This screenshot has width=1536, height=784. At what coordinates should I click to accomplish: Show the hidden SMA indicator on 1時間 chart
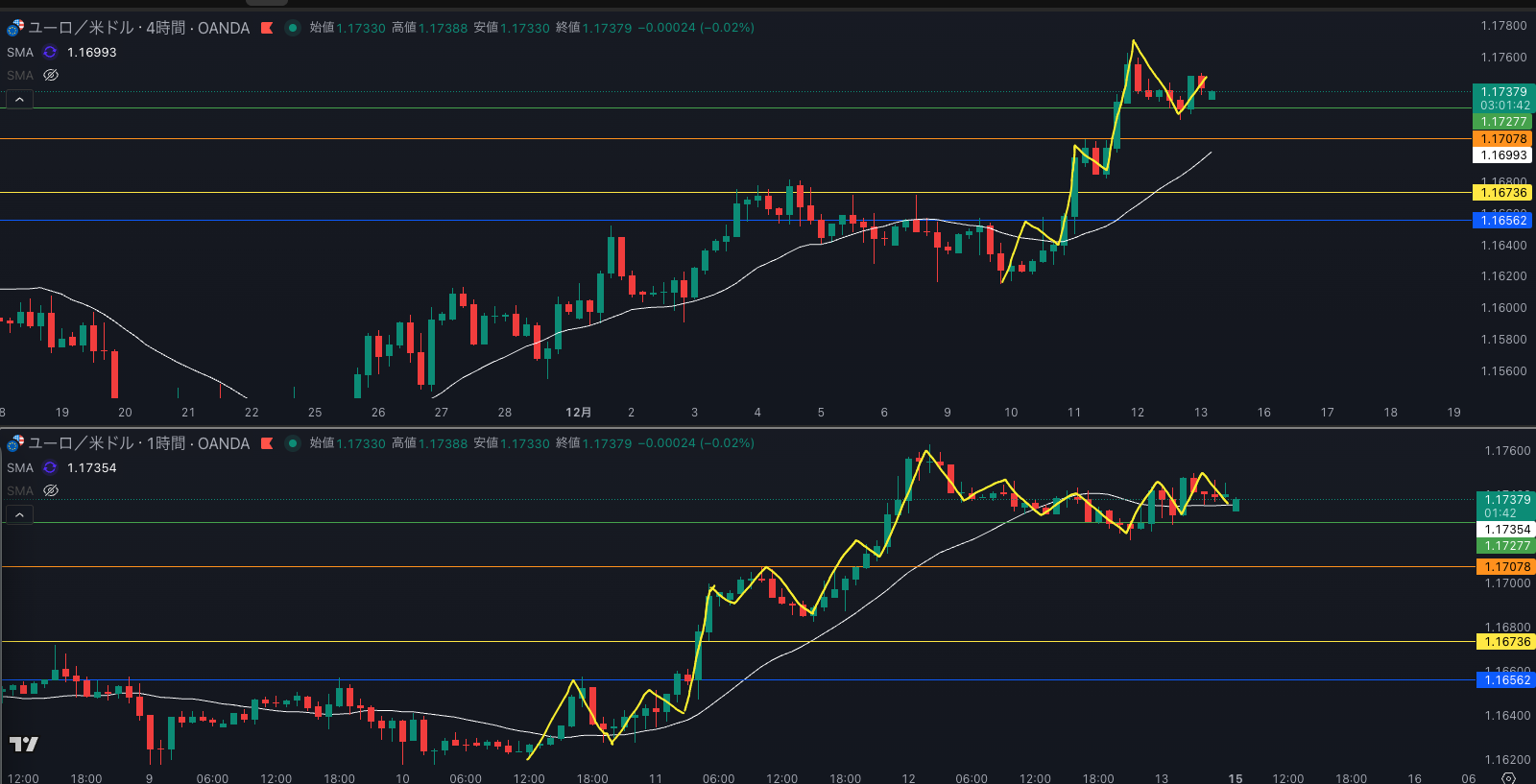[51, 490]
